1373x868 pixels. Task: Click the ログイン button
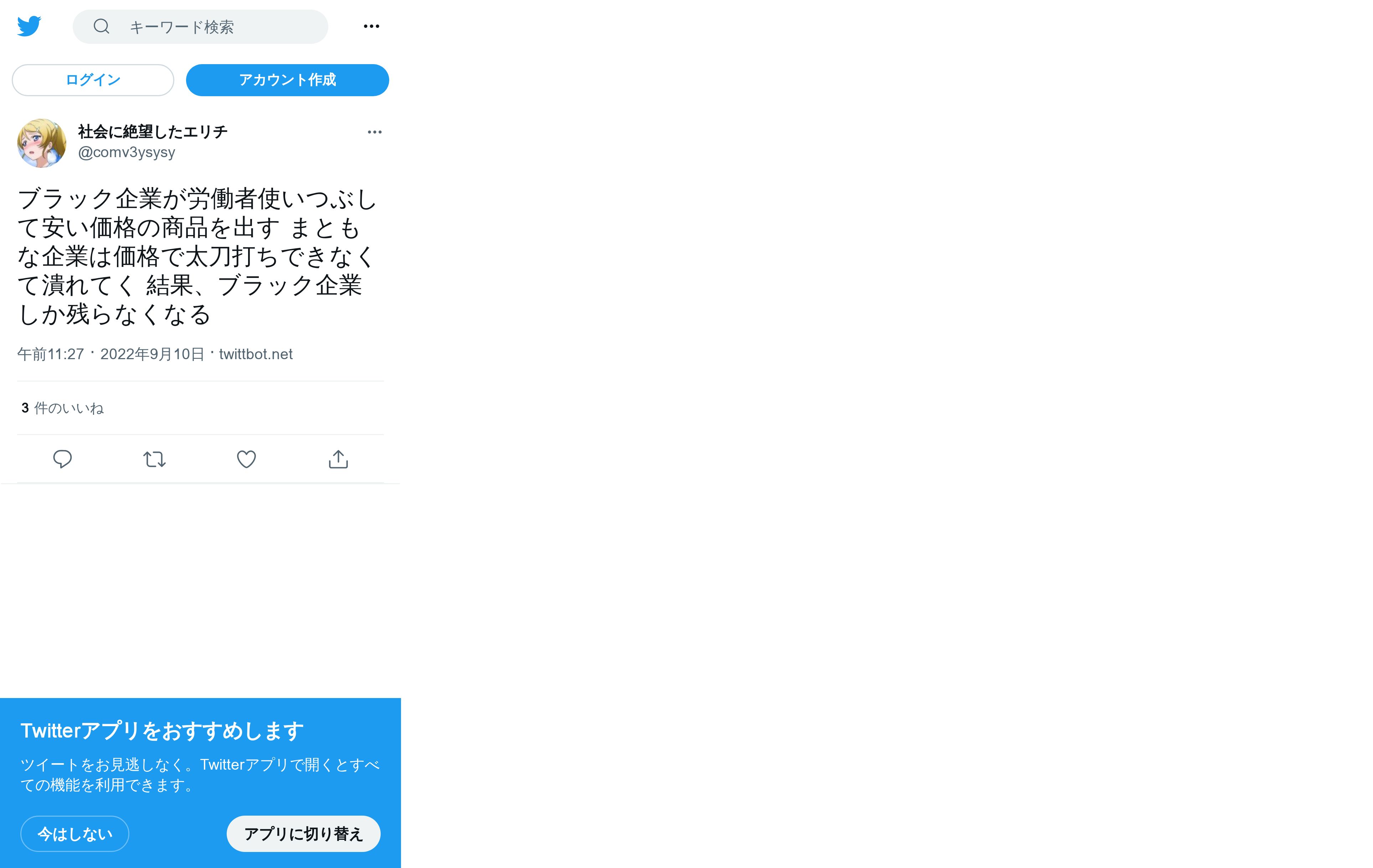pyautogui.click(x=93, y=80)
